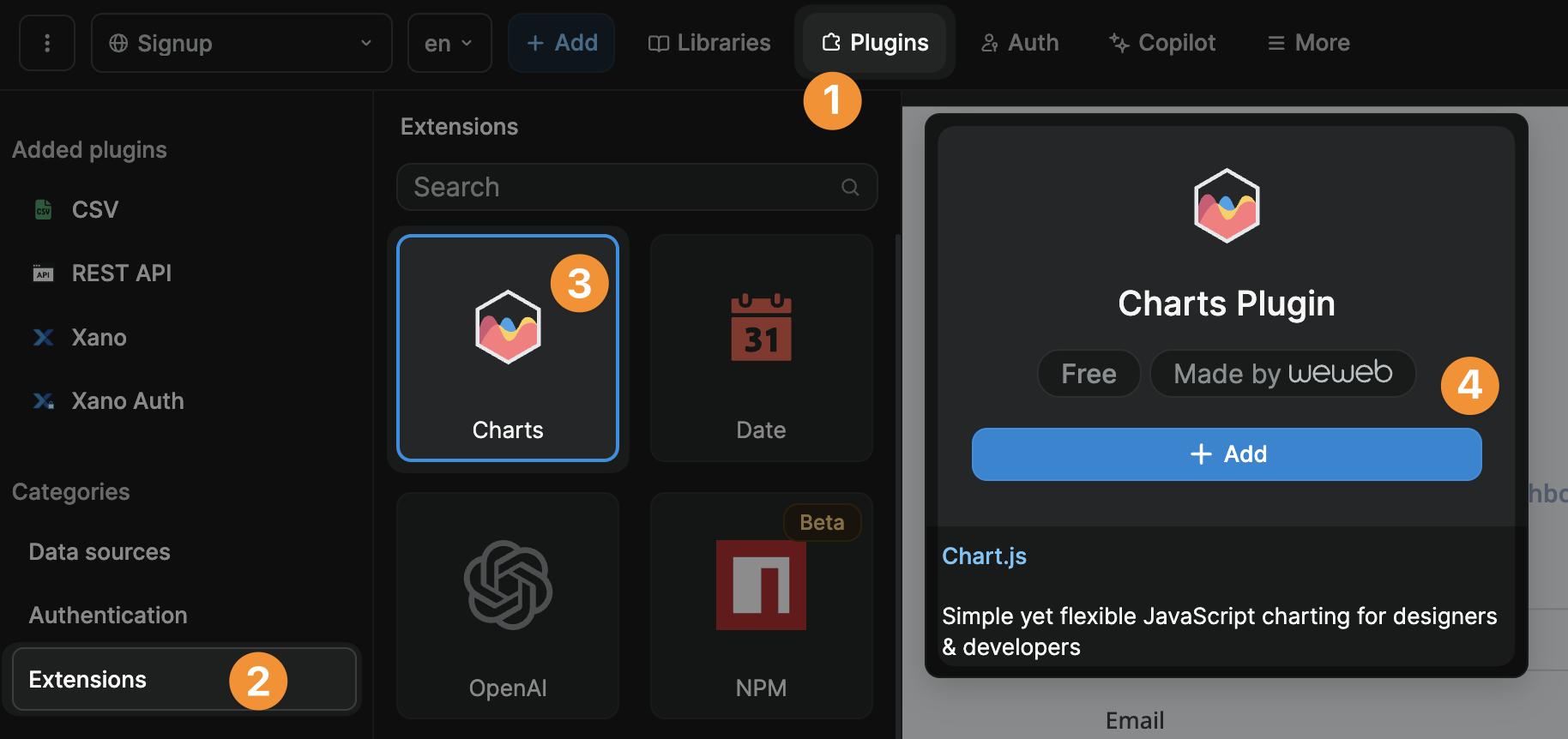Open the Charts extension tile
Screen dimensions: 1568x739
click(507, 348)
